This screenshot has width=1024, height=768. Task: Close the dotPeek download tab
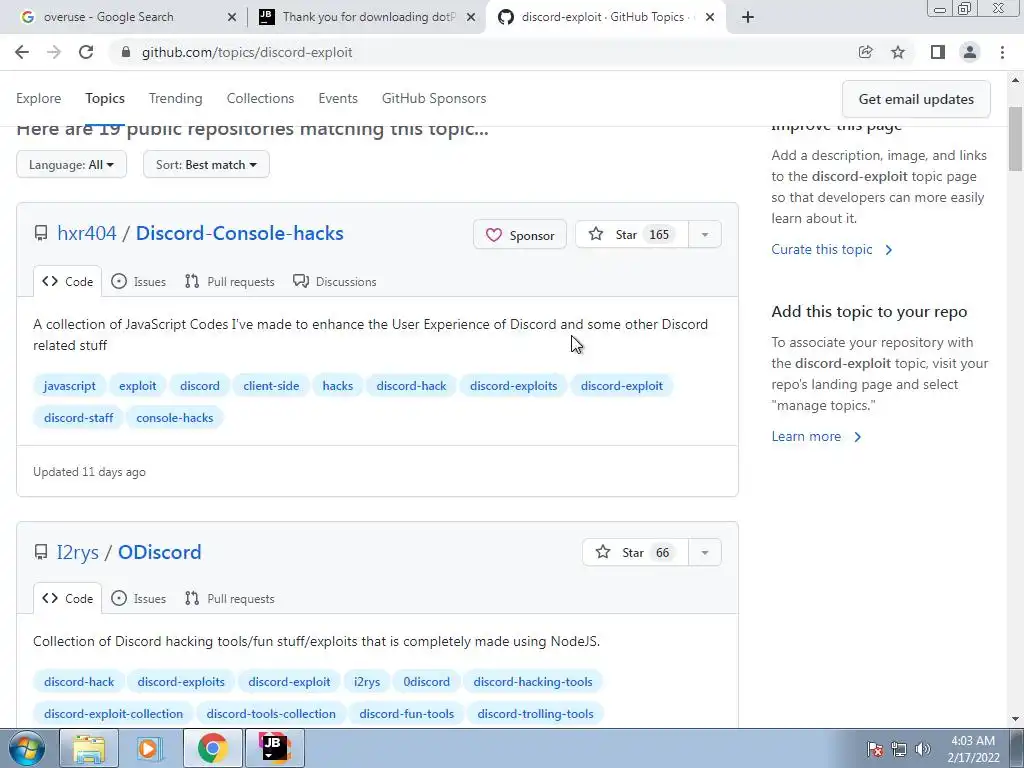pos(471,17)
